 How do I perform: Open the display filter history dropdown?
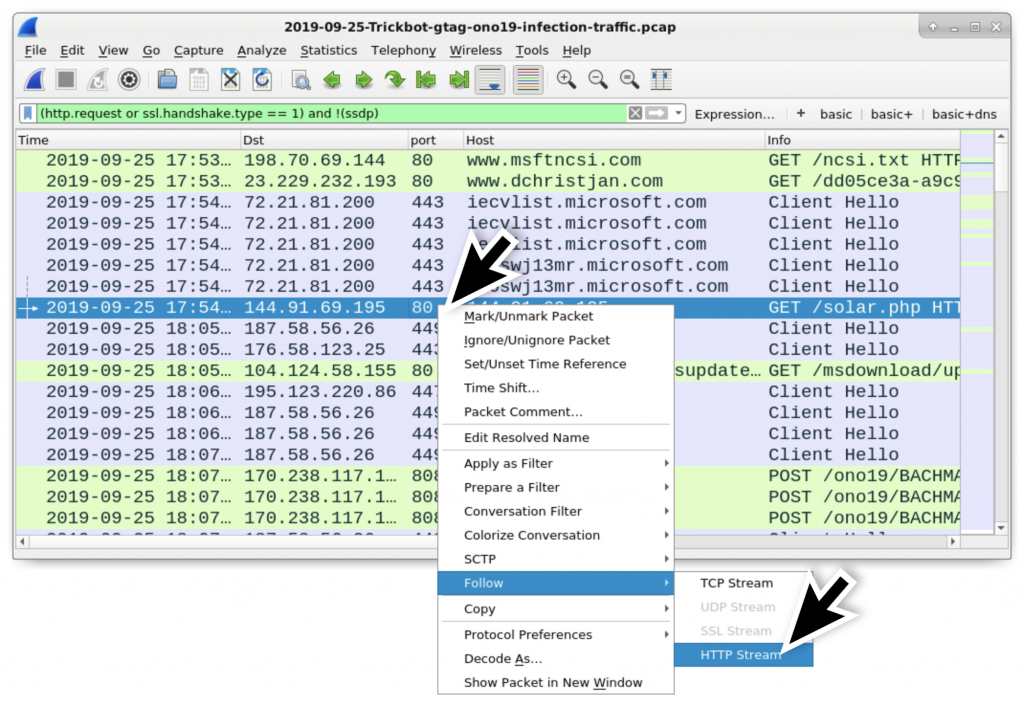[x=679, y=114]
